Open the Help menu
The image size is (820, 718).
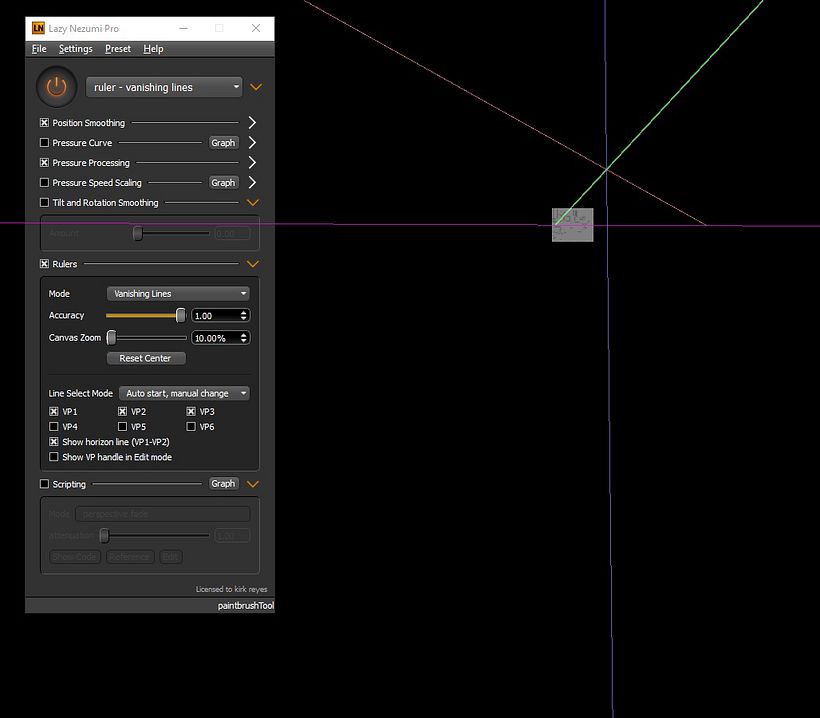pos(153,49)
